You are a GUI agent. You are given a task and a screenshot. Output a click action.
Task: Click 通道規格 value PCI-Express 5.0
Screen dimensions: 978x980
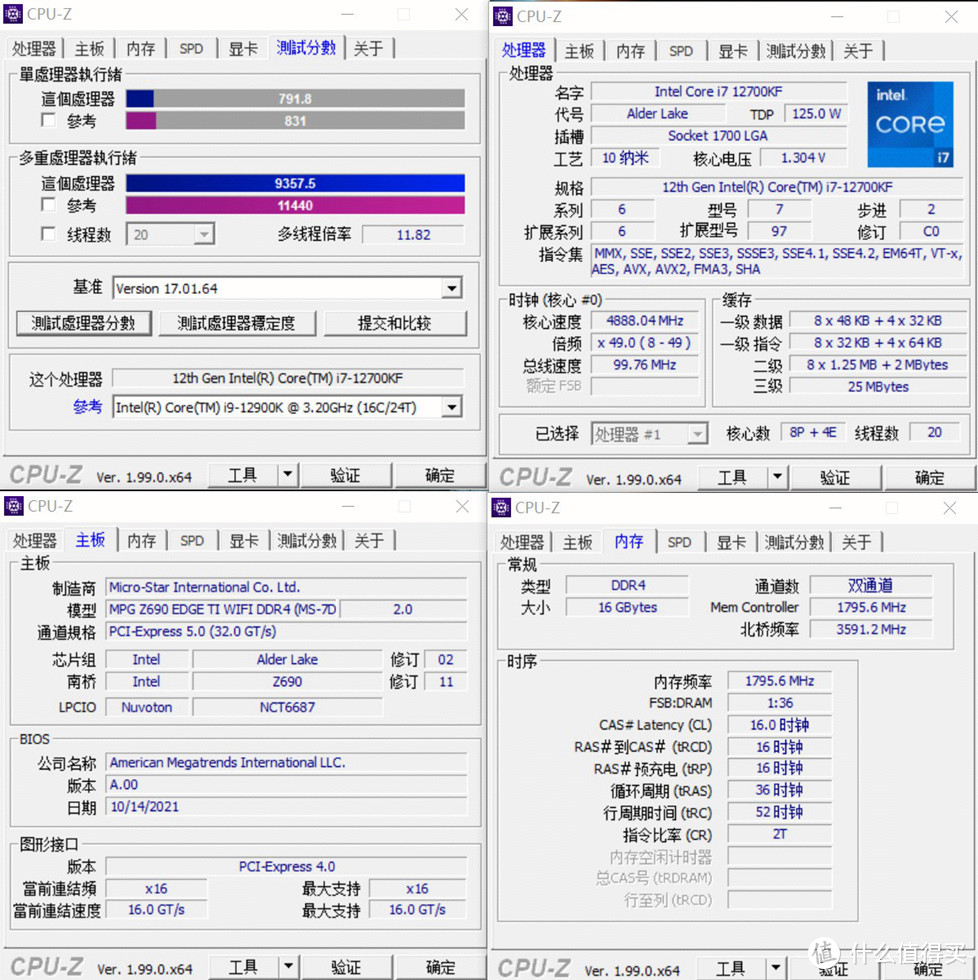tap(286, 631)
